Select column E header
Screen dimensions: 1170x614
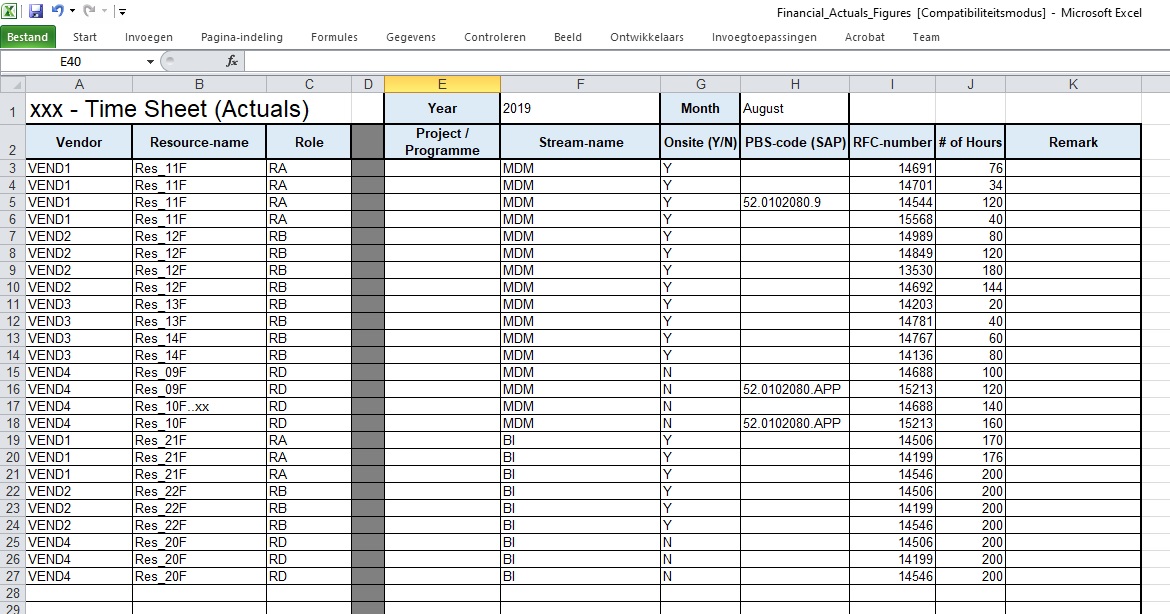[442, 84]
